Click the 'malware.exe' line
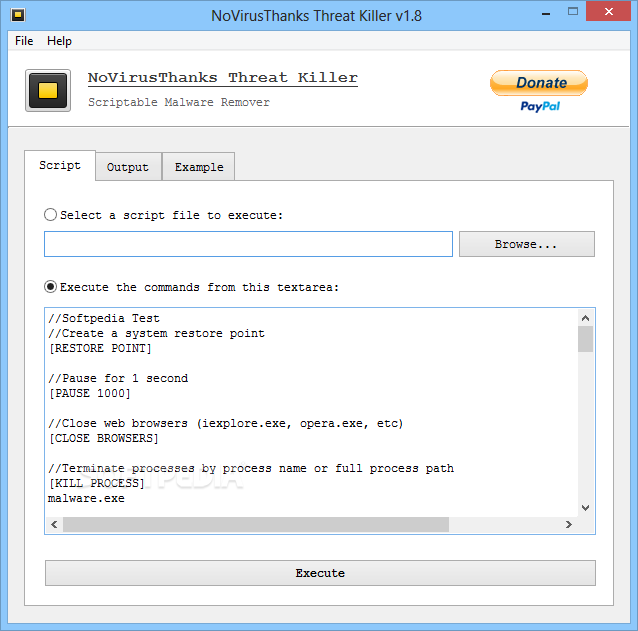 [x=86, y=498]
